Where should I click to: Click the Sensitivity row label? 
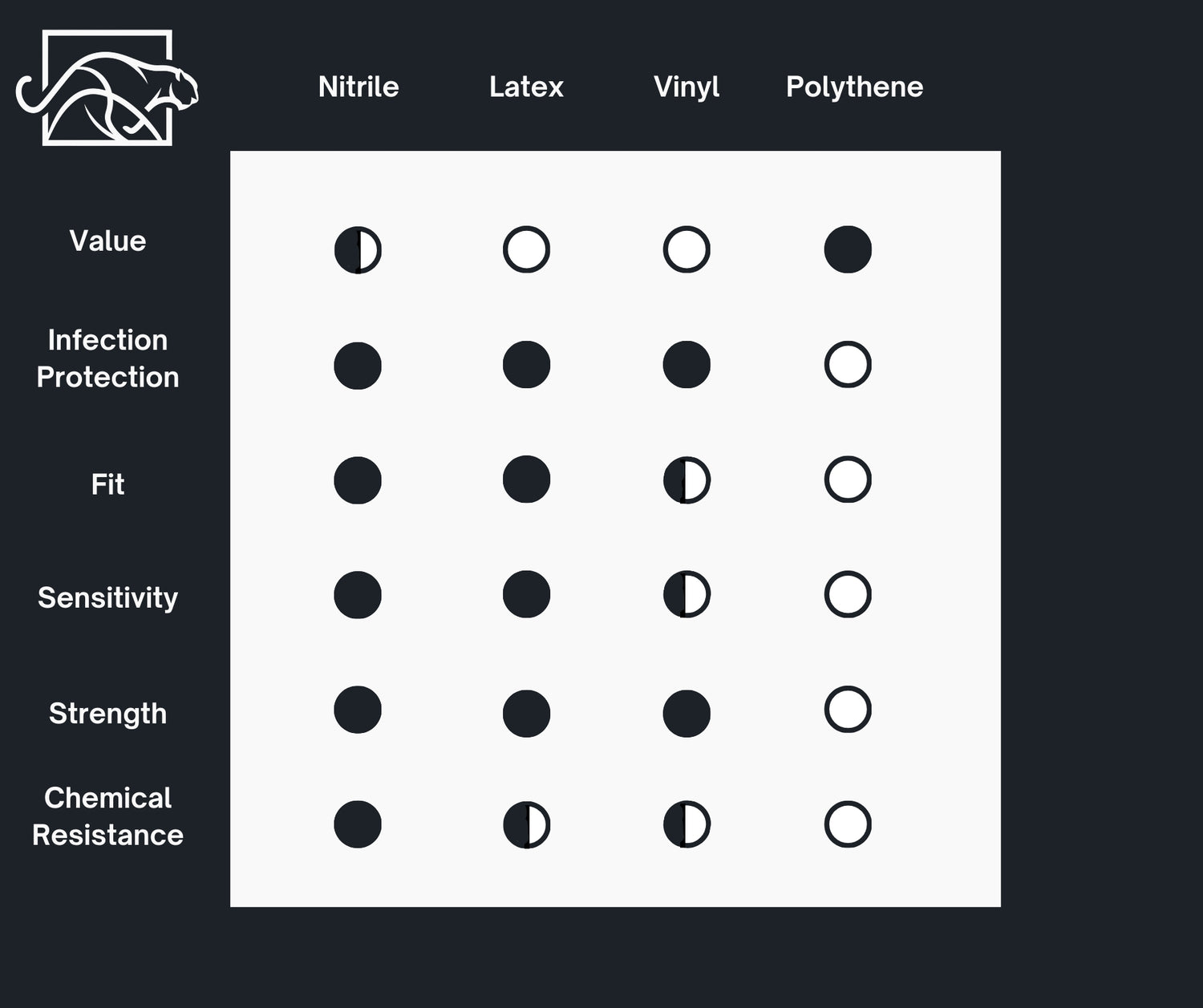(107, 597)
